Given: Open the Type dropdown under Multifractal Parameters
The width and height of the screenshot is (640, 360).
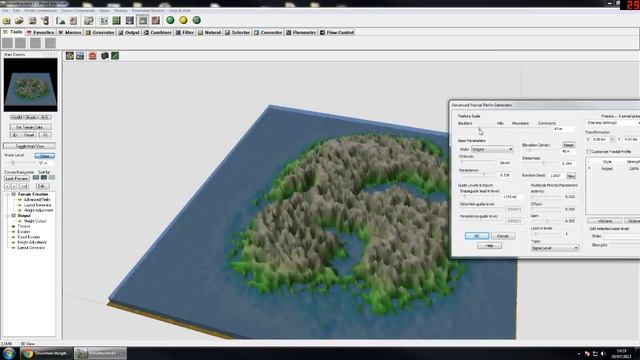Looking at the screenshot, I should coord(554,248).
